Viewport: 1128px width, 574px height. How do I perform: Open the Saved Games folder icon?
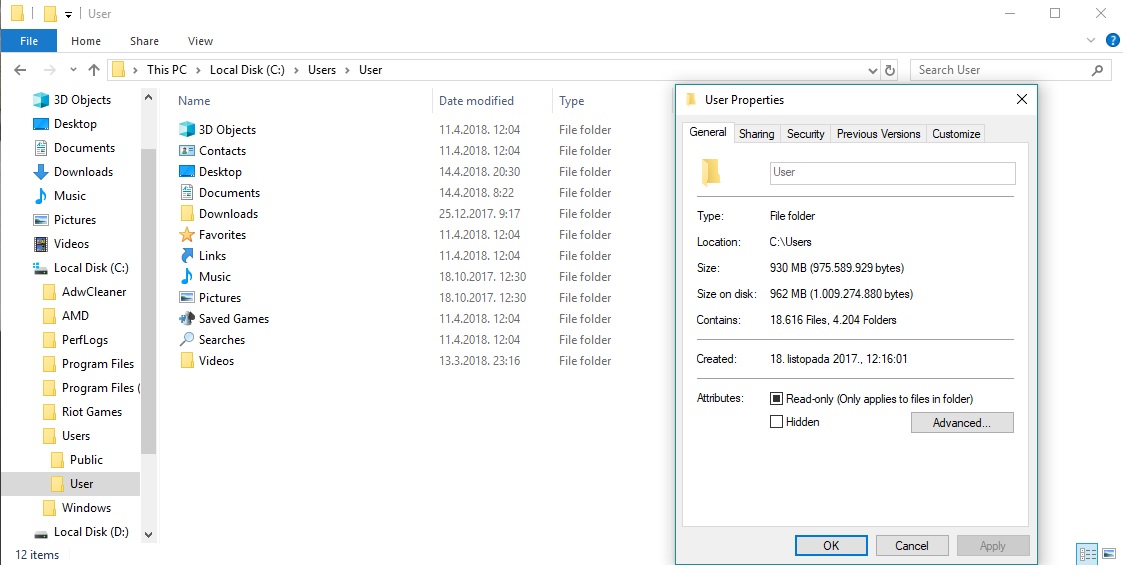[187, 319]
